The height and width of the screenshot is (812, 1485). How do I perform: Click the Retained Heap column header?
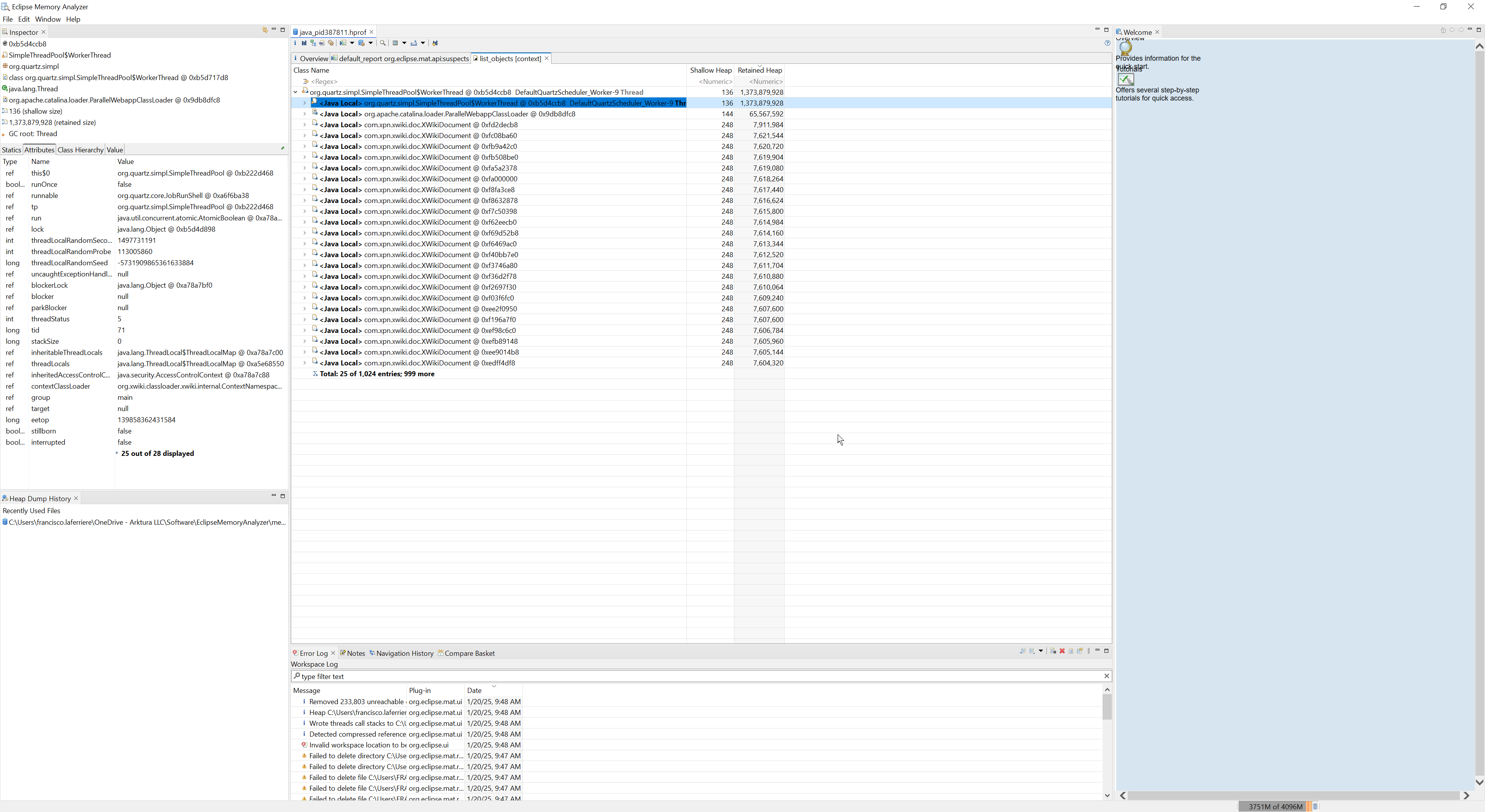point(759,70)
